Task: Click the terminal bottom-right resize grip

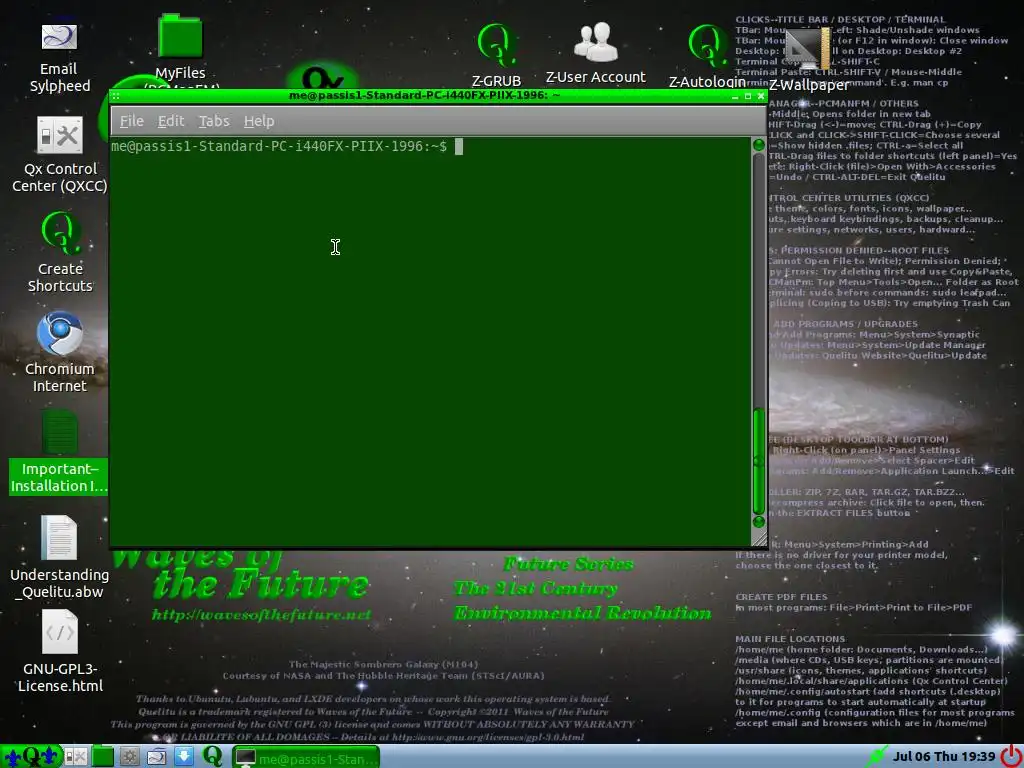Action: tap(759, 538)
